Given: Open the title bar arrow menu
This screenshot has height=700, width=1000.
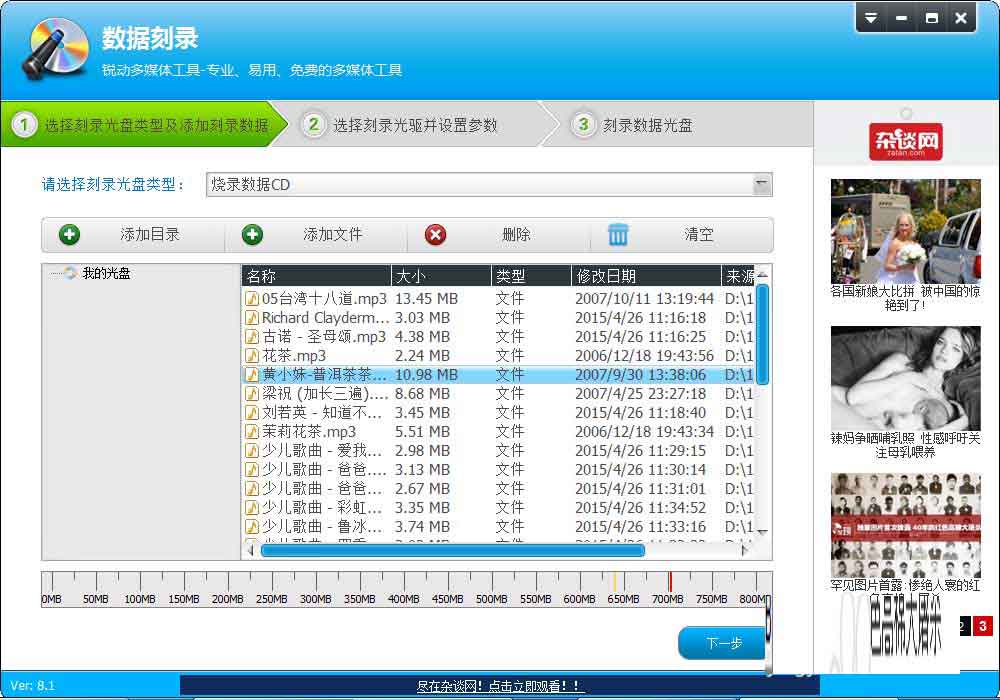Looking at the screenshot, I should (x=873, y=17).
